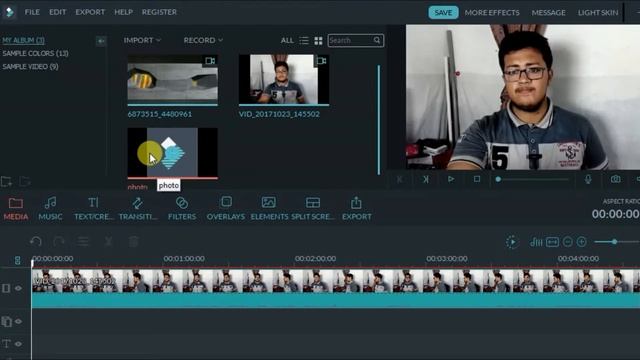Redo the last timeline action
This screenshot has height=360, width=640.
(x=59, y=242)
